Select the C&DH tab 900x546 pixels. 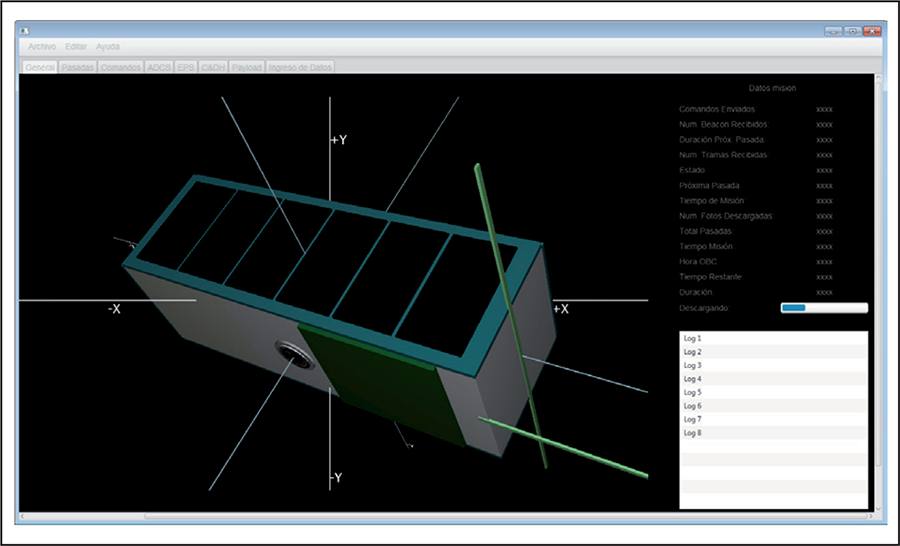(213, 67)
